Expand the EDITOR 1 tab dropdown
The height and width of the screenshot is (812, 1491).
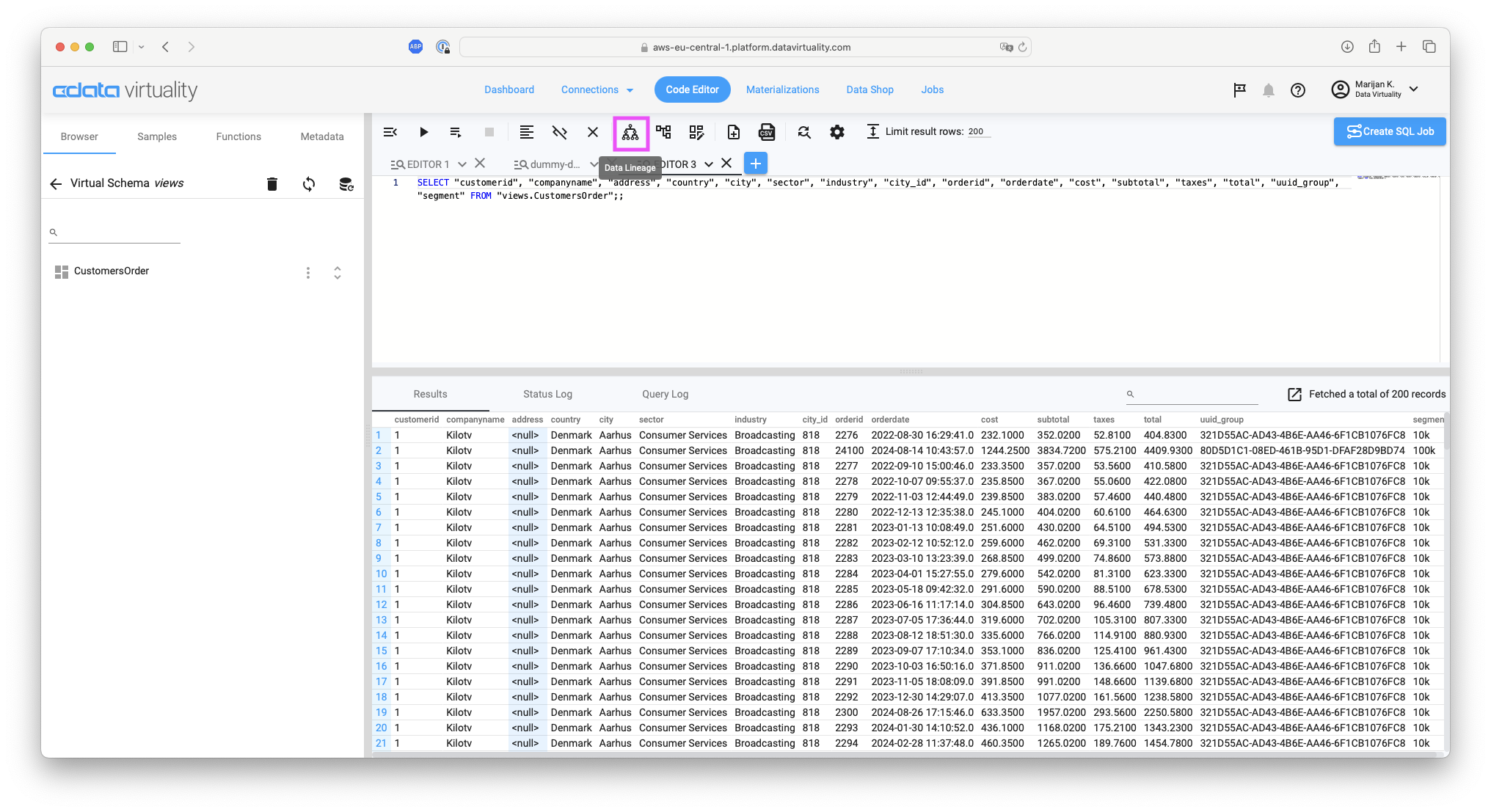tap(462, 164)
